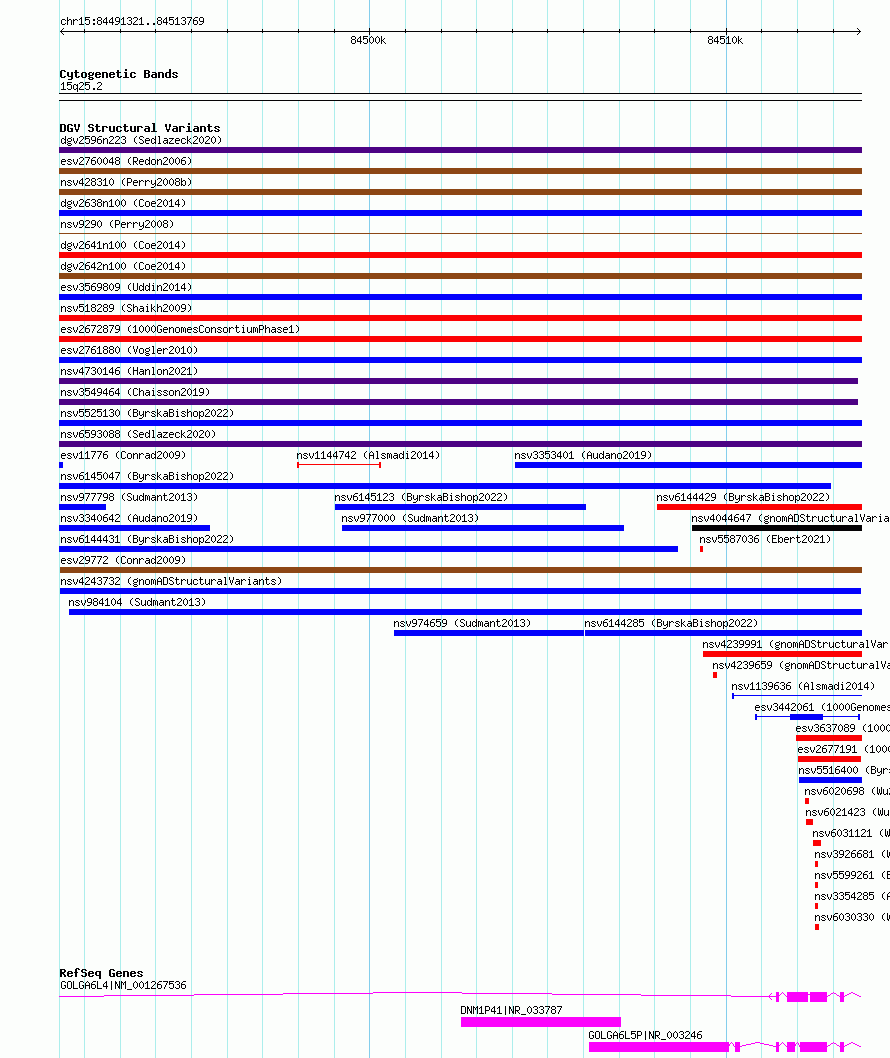890x1058 pixels.
Task: Click the nsv5599261 variant label
Action: click(852, 874)
